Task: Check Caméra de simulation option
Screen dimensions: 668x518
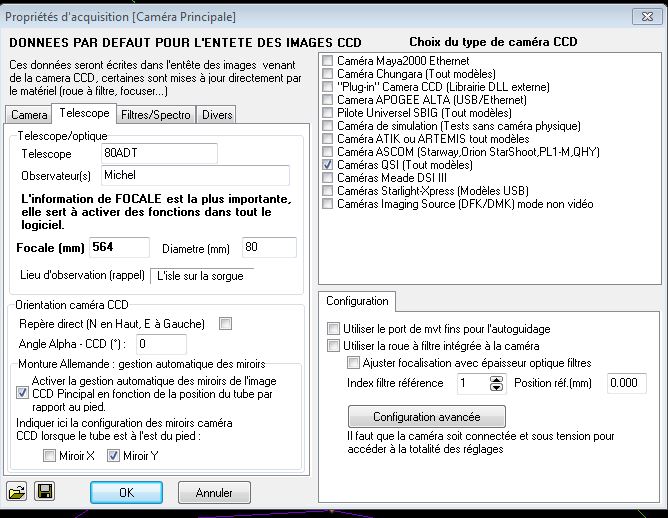Action: (x=328, y=126)
